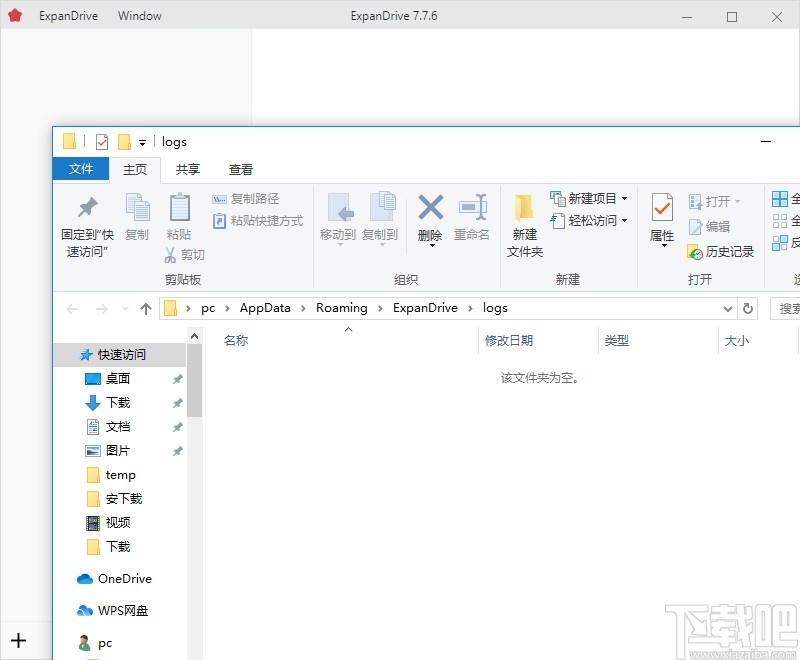Click inside the search (搜索) box
This screenshot has width=800, height=660.
[789, 308]
